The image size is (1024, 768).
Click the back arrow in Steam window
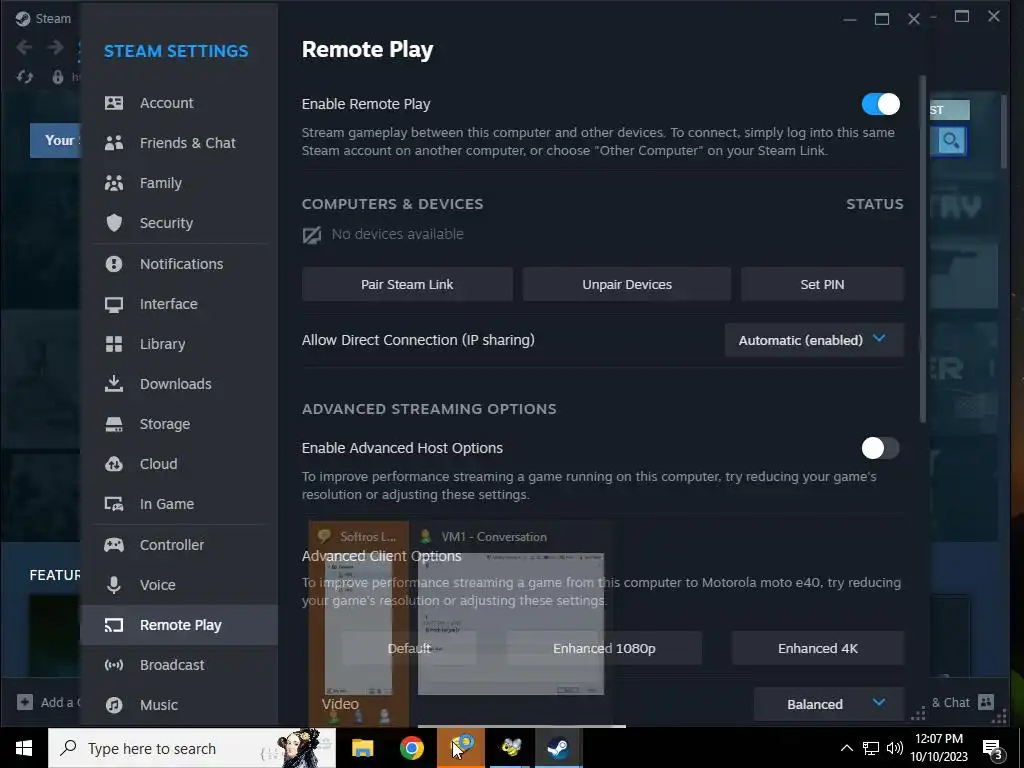point(24,47)
